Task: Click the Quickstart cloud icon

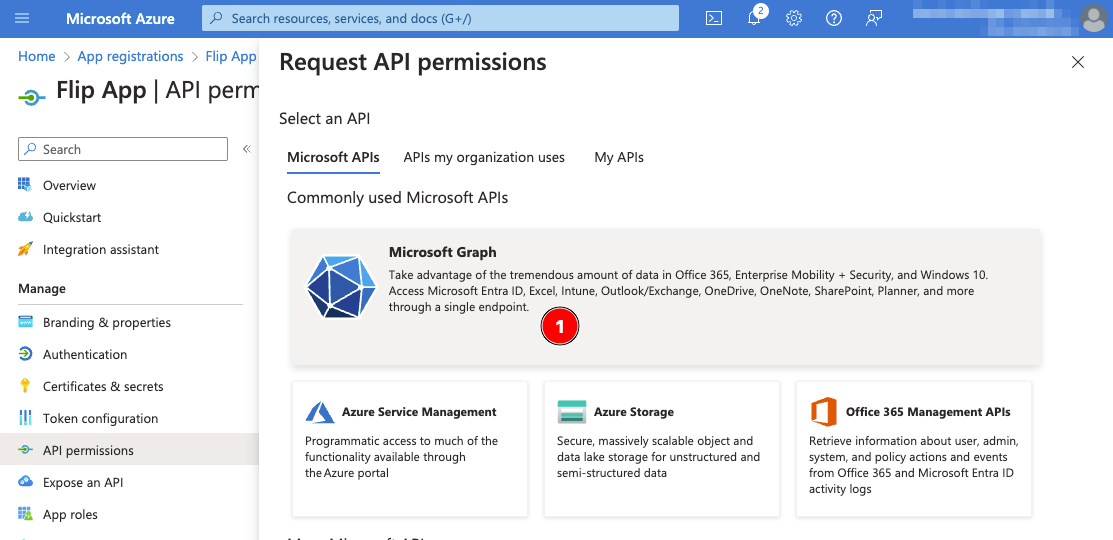Action: pos(25,217)
